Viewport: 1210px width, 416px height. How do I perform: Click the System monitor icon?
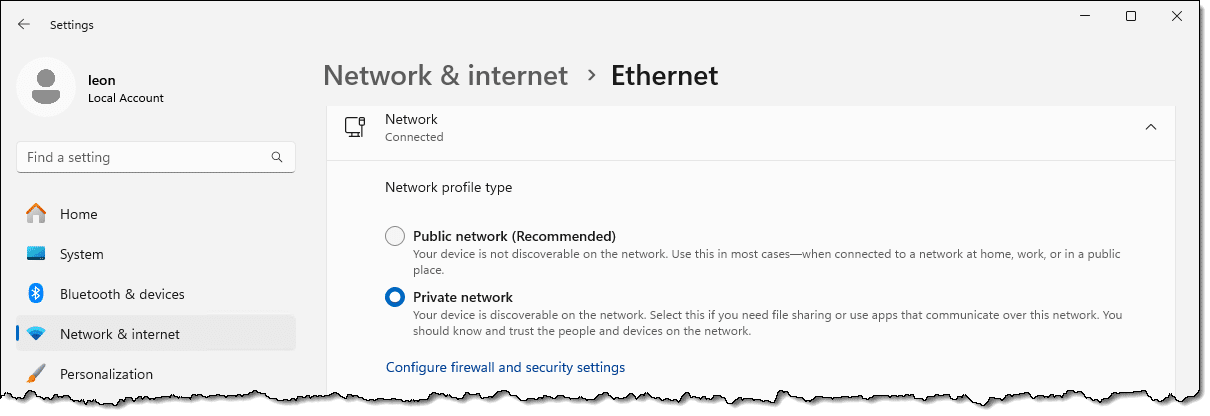coord(36,254)
